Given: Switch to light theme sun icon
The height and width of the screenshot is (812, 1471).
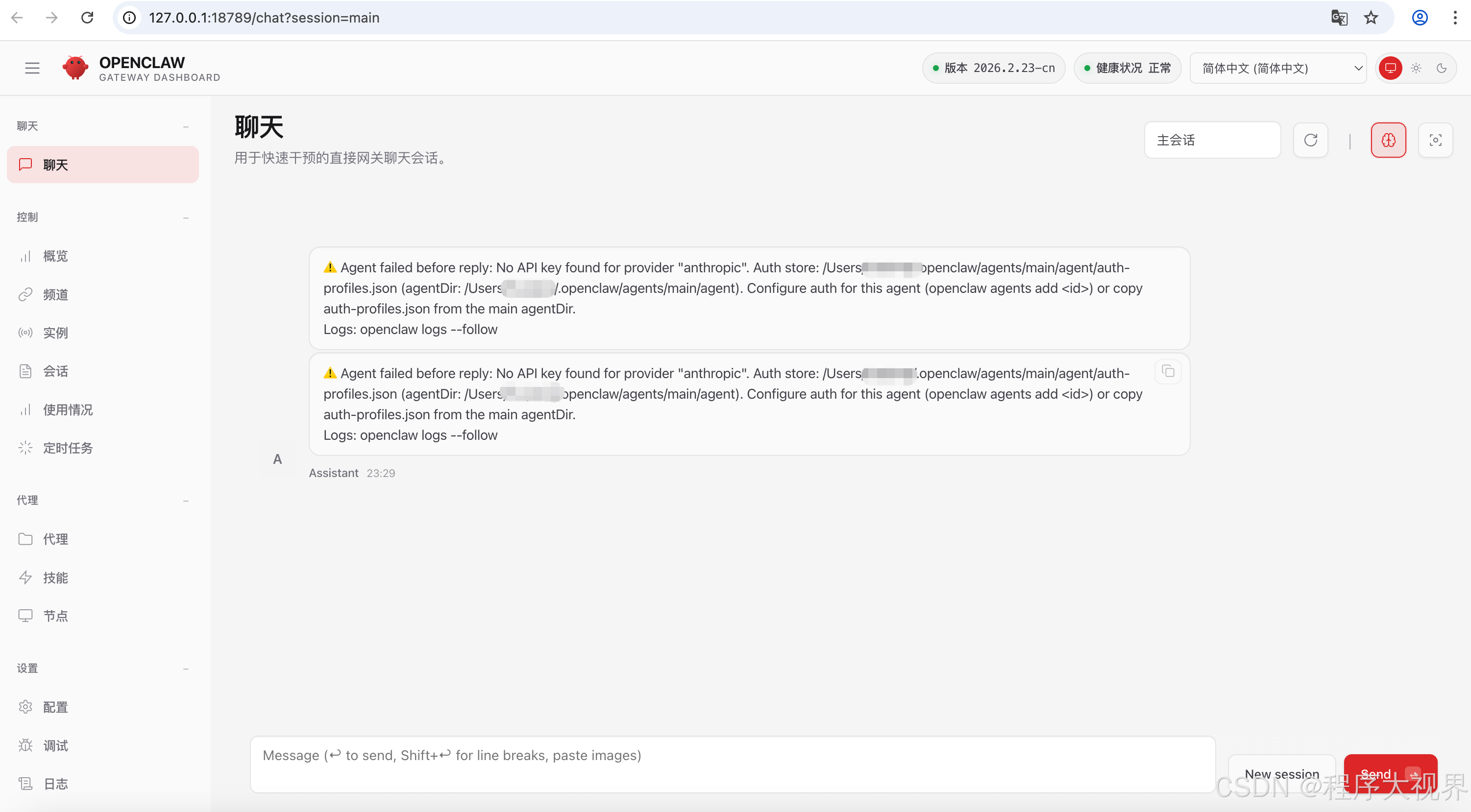Looking at the screenshot, I should 1416,69.
